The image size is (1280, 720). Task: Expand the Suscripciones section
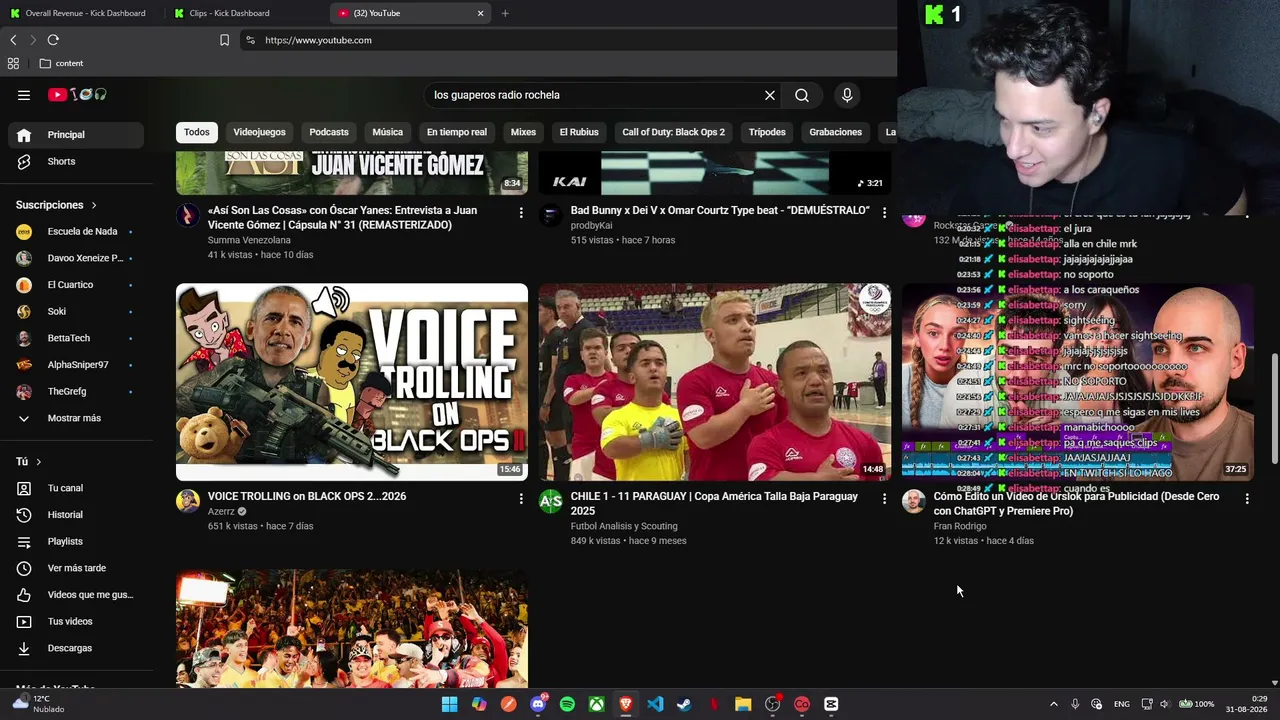tap(57, 205)
